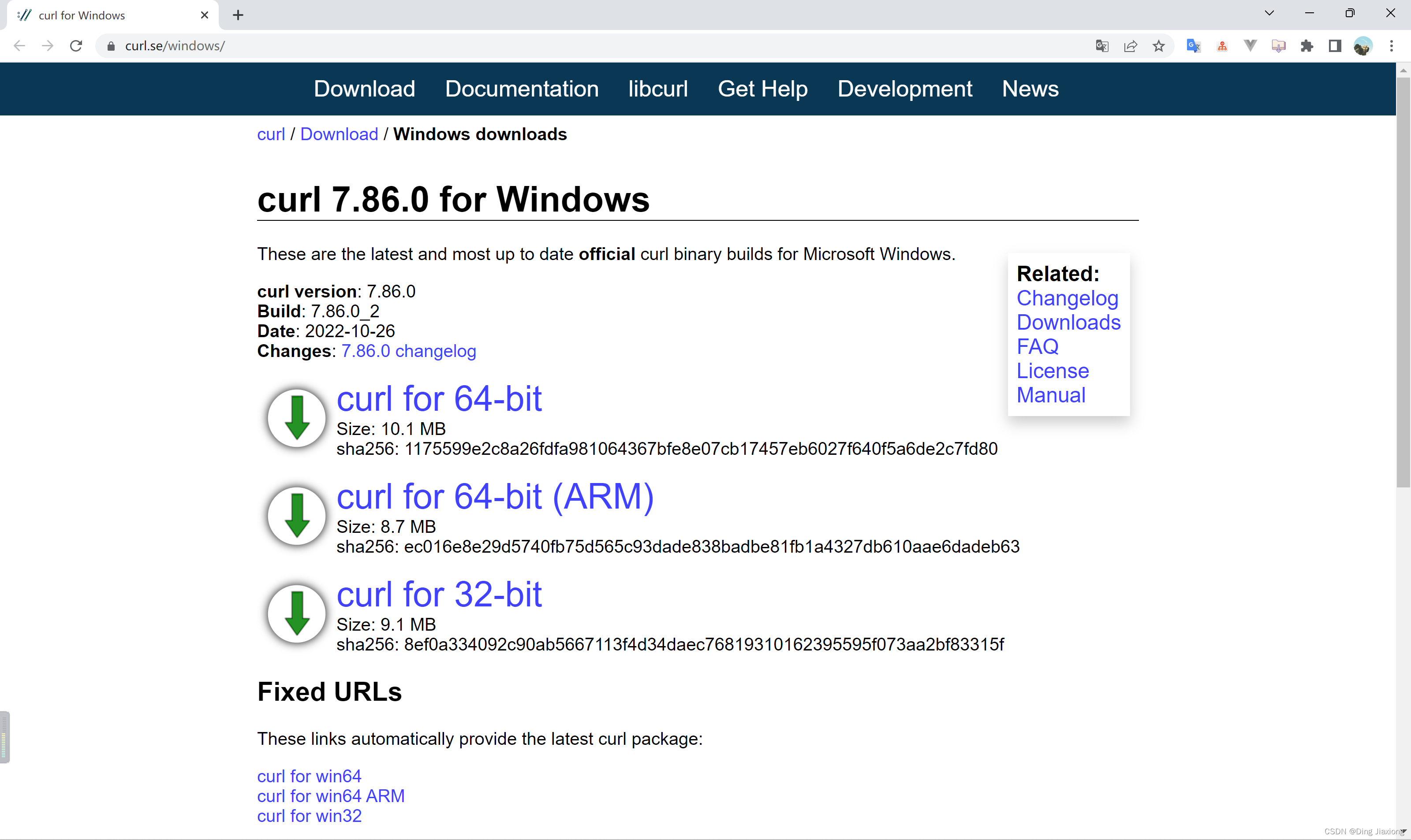Open the screen-share extension icon beside puzzle piece
The height and width of the screenshot is (840, 1411).
1279,46
